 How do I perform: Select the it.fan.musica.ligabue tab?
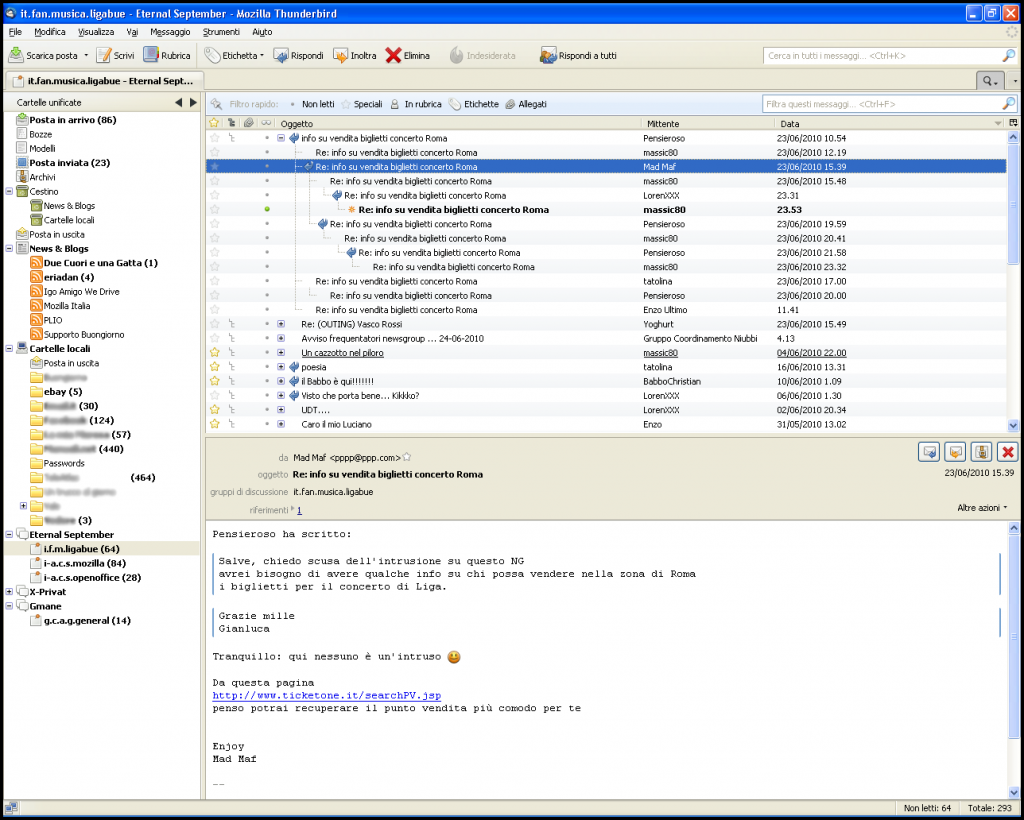(x=104, y=81)
